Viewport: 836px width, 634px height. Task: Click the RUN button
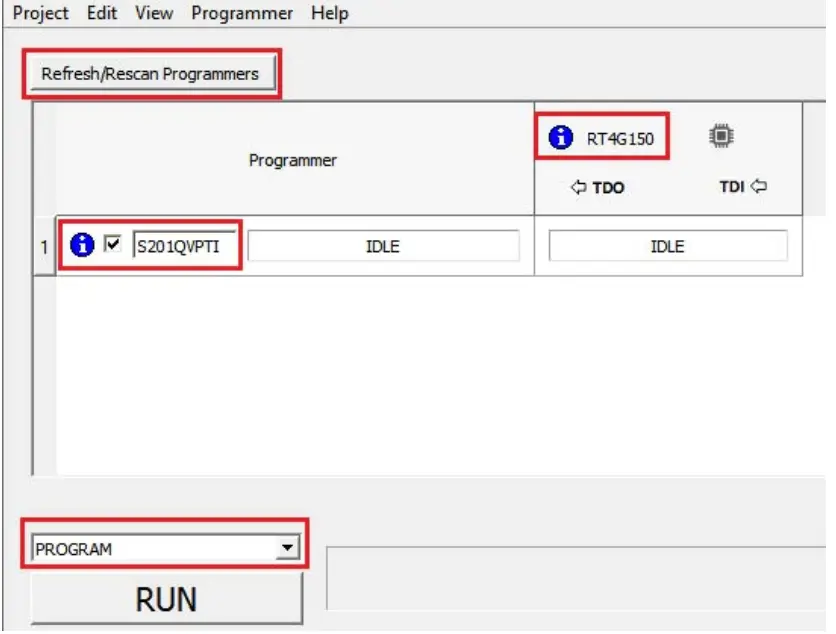coord(166,598)
